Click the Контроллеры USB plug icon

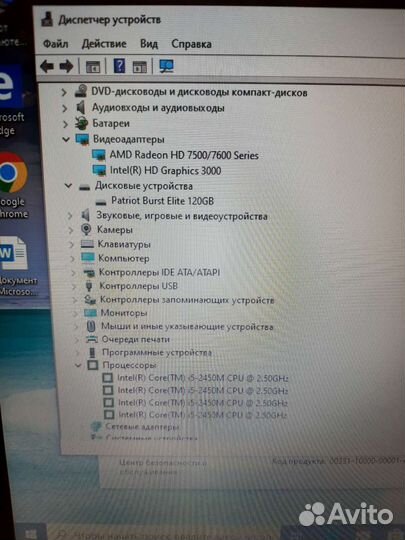tap(89, 286)
